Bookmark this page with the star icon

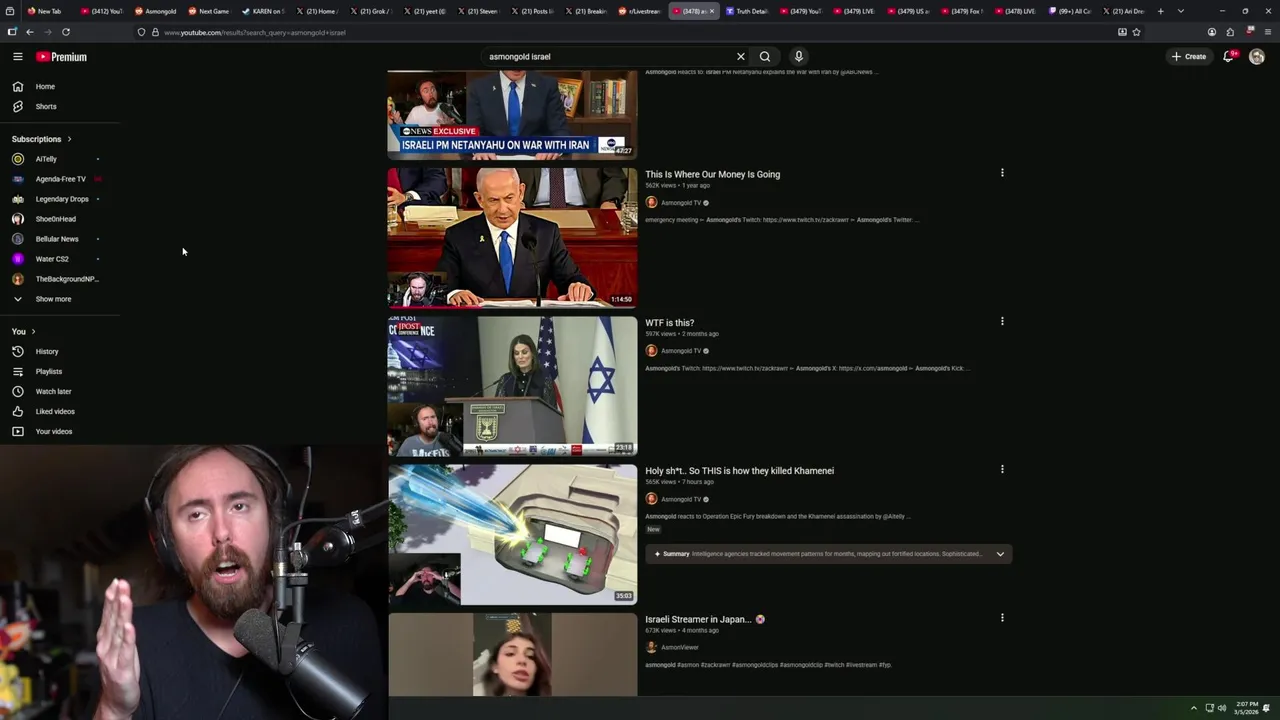tap(1137, 32)
